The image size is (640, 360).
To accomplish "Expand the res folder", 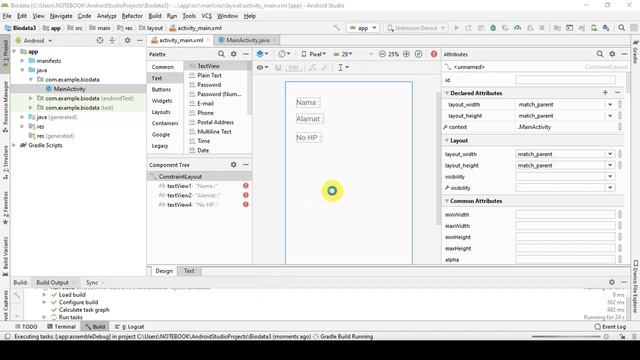I will (x=22, y=127).
